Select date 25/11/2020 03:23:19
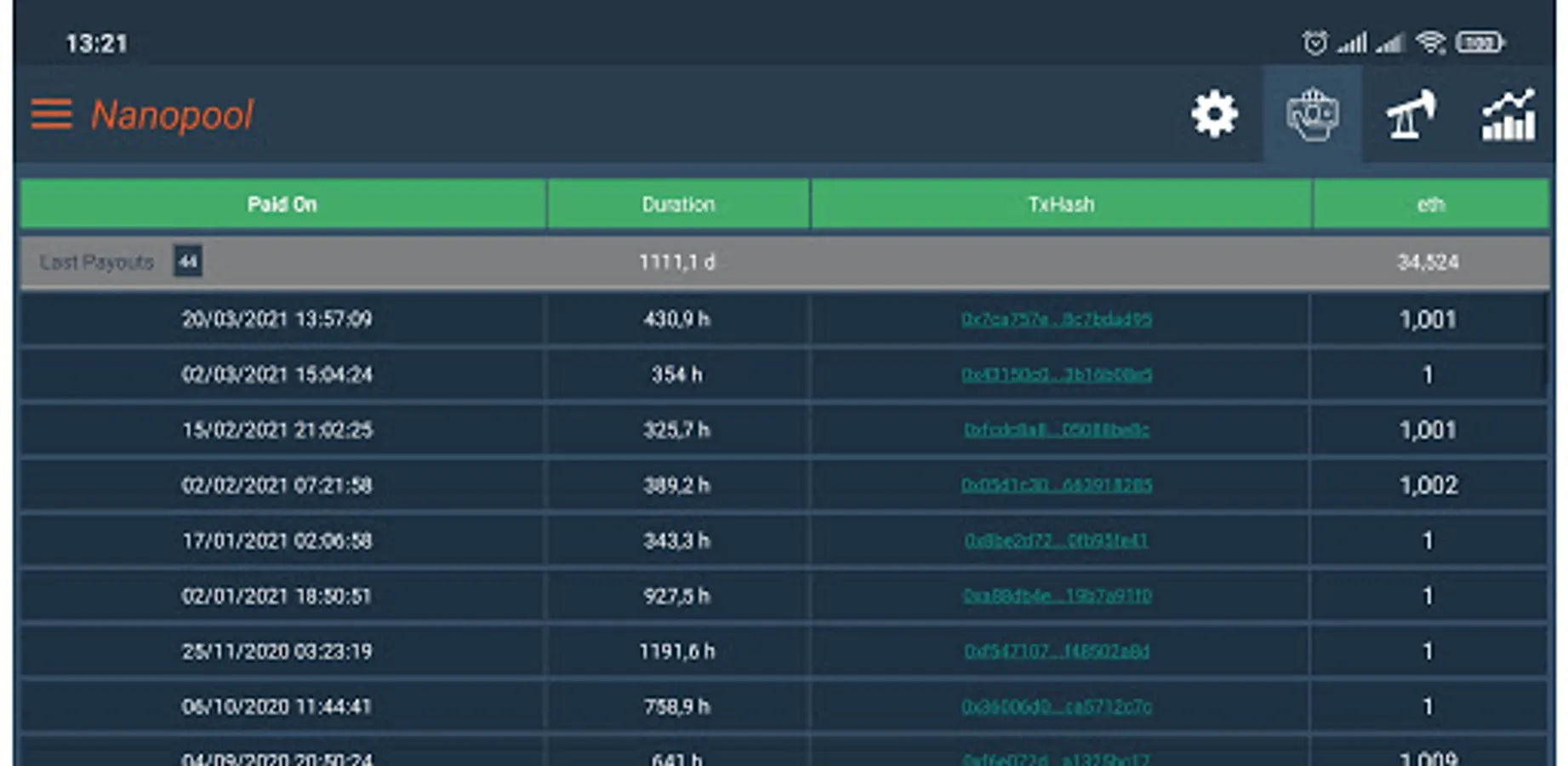The height and width of the screenshot is (766, 1568). tap(277, 651)
